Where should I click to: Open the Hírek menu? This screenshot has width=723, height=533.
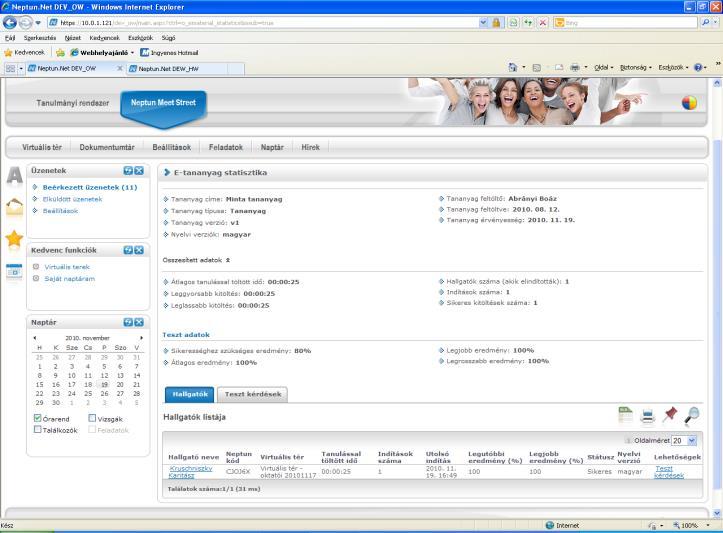click(x=310, y=147)
